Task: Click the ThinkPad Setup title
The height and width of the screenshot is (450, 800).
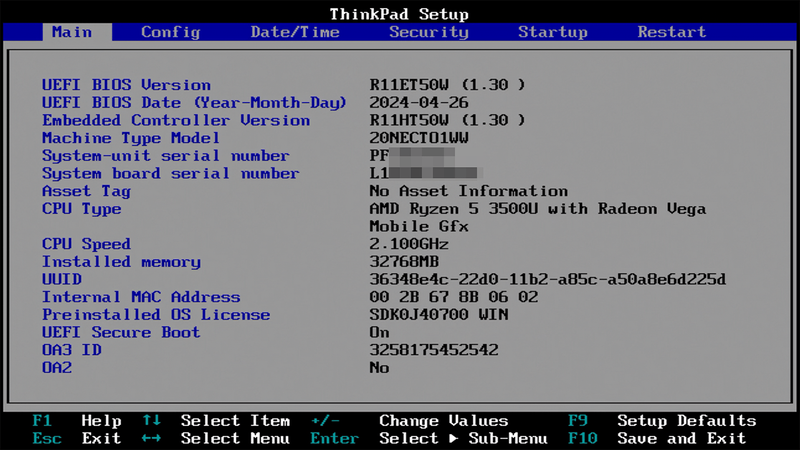Action: point(399,14)
